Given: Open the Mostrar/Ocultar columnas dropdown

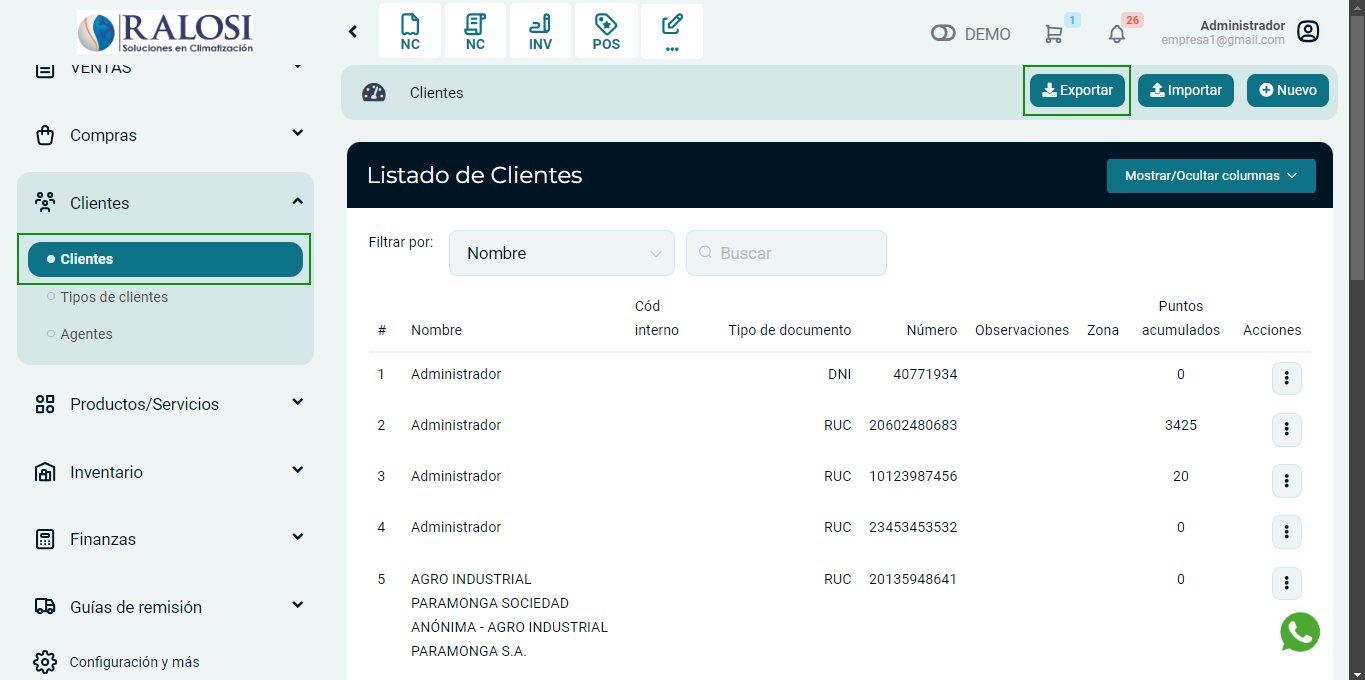Looking at the screenshot, I should pos(1211,176).
